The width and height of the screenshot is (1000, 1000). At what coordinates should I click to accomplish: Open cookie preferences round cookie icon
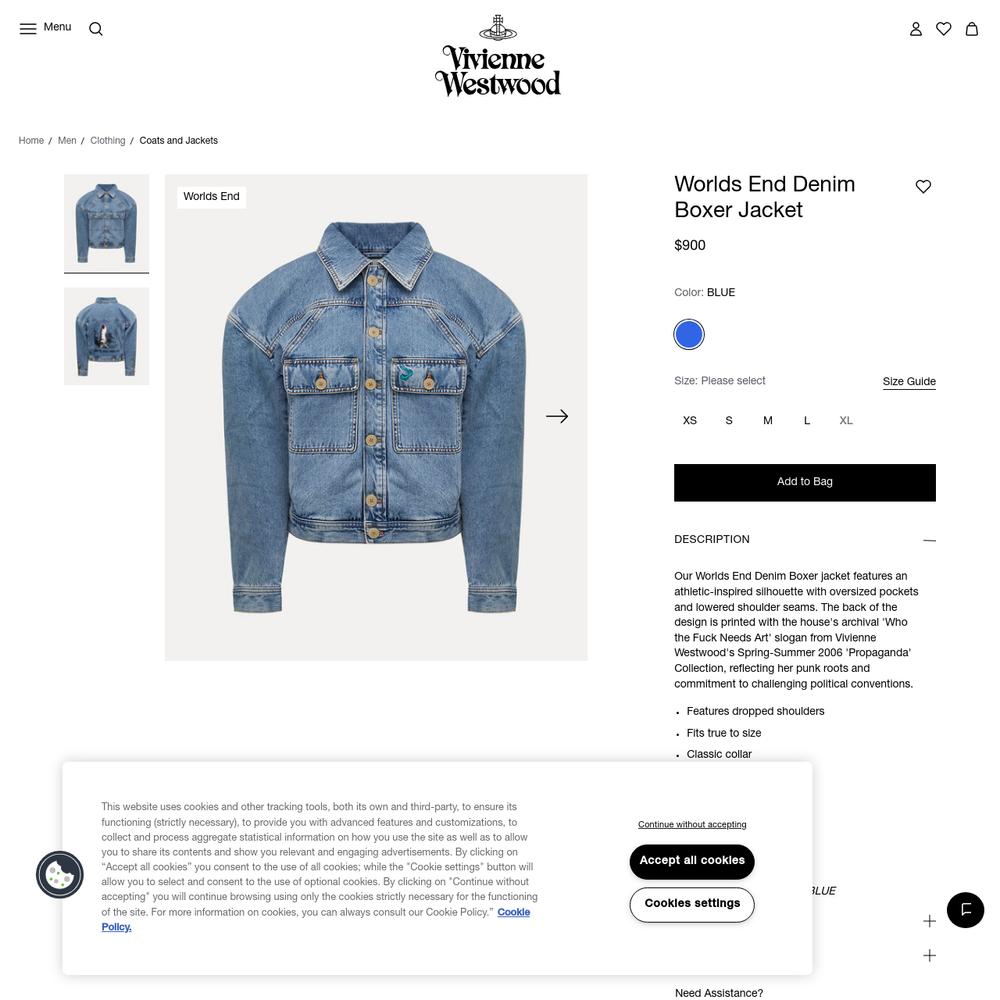60,874
